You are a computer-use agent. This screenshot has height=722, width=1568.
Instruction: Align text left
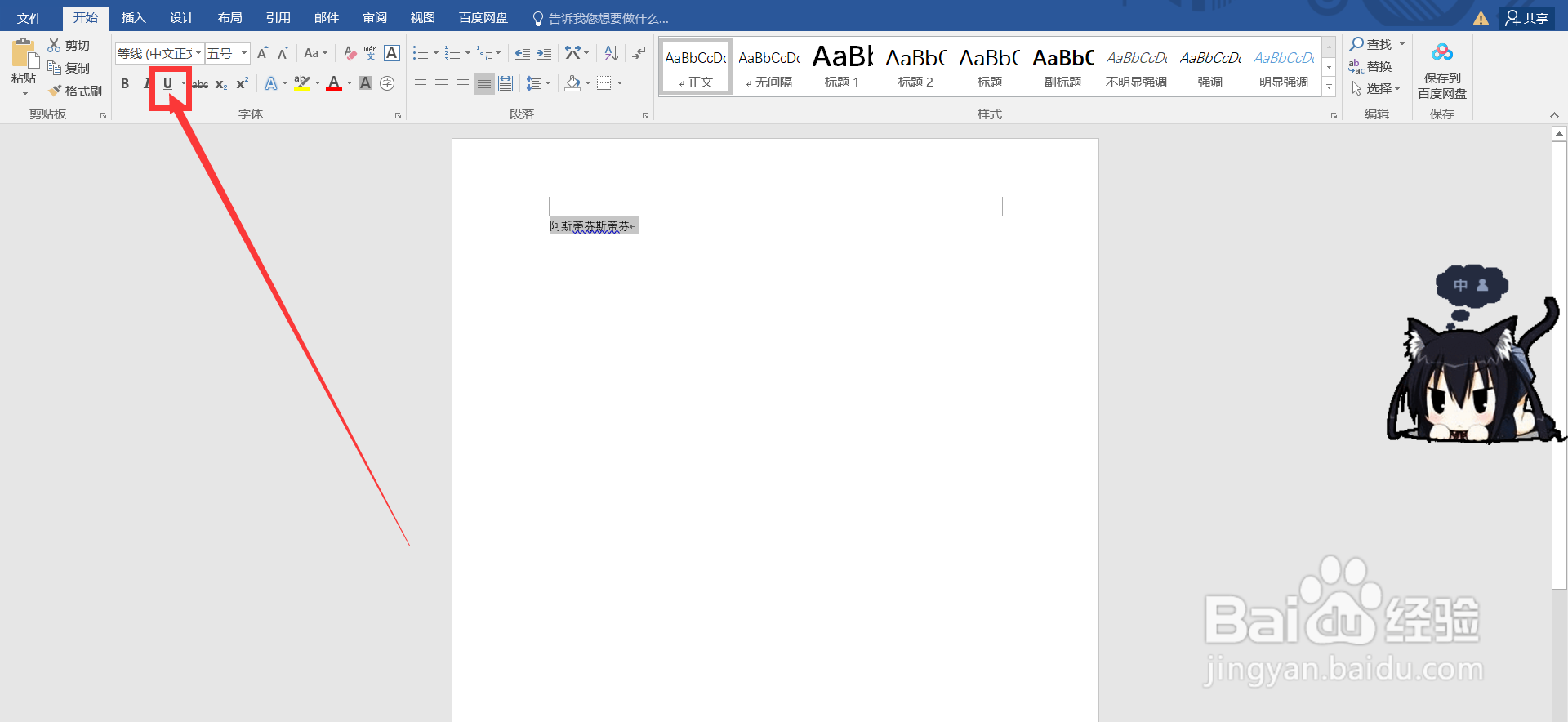tap(421, 83)
